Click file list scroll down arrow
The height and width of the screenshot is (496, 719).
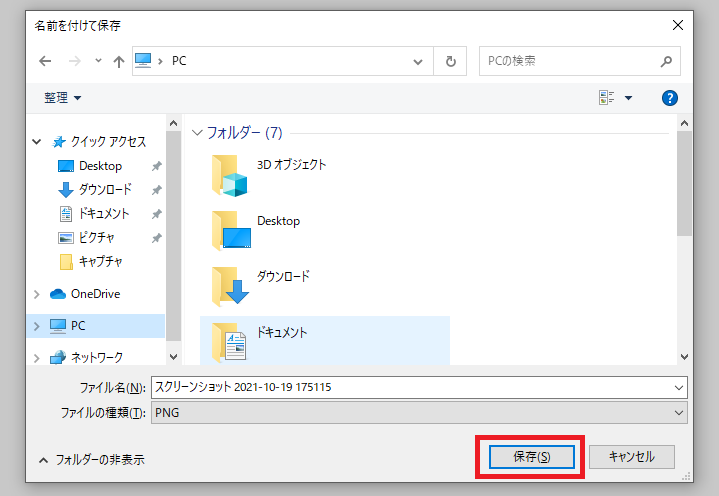[685, 357]
